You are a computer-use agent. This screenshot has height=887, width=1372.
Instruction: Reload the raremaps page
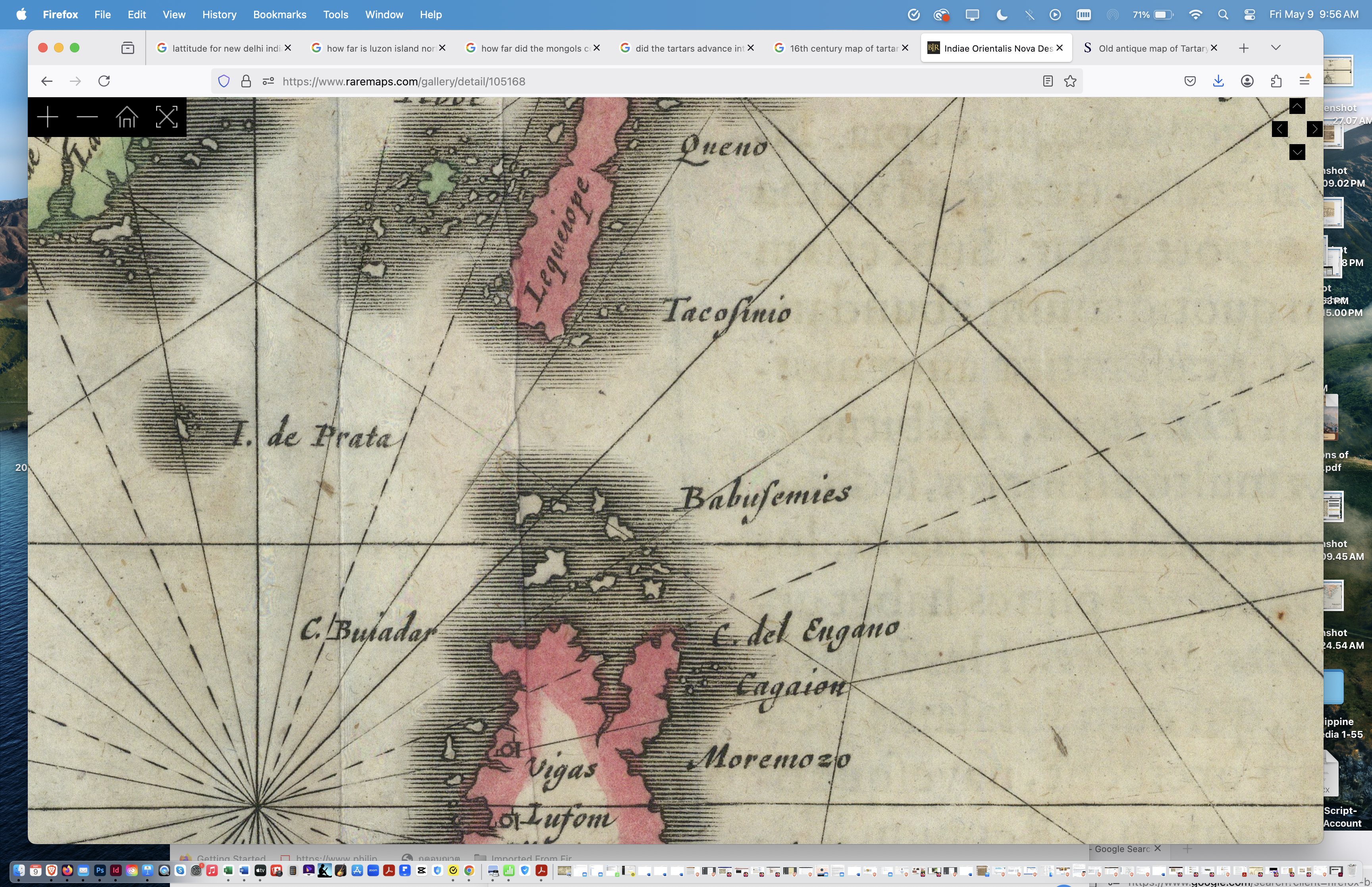point(104,81)
